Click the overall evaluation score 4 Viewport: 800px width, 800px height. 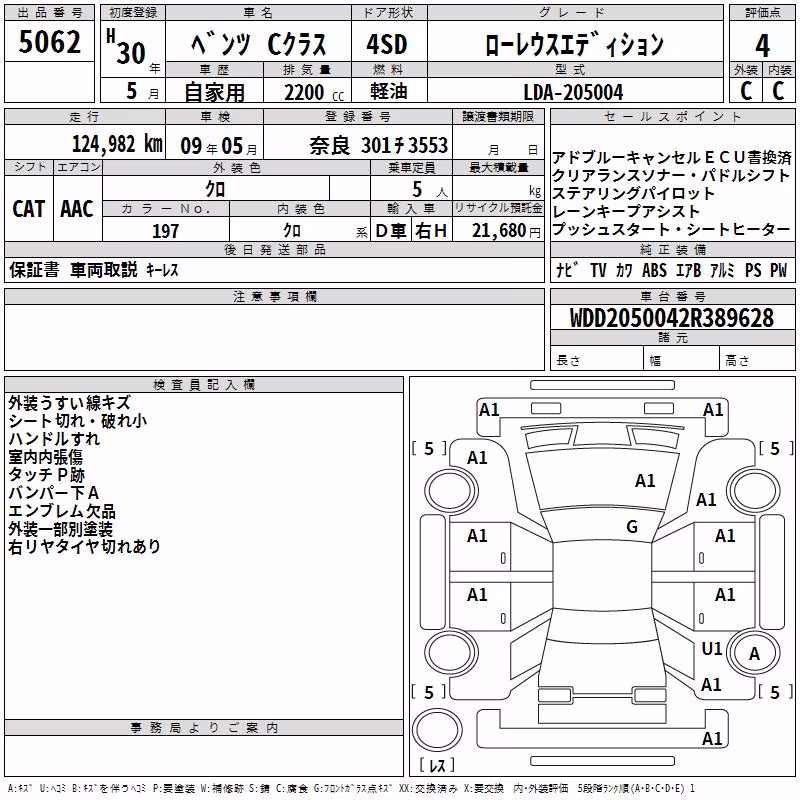(x=762, y=46)
